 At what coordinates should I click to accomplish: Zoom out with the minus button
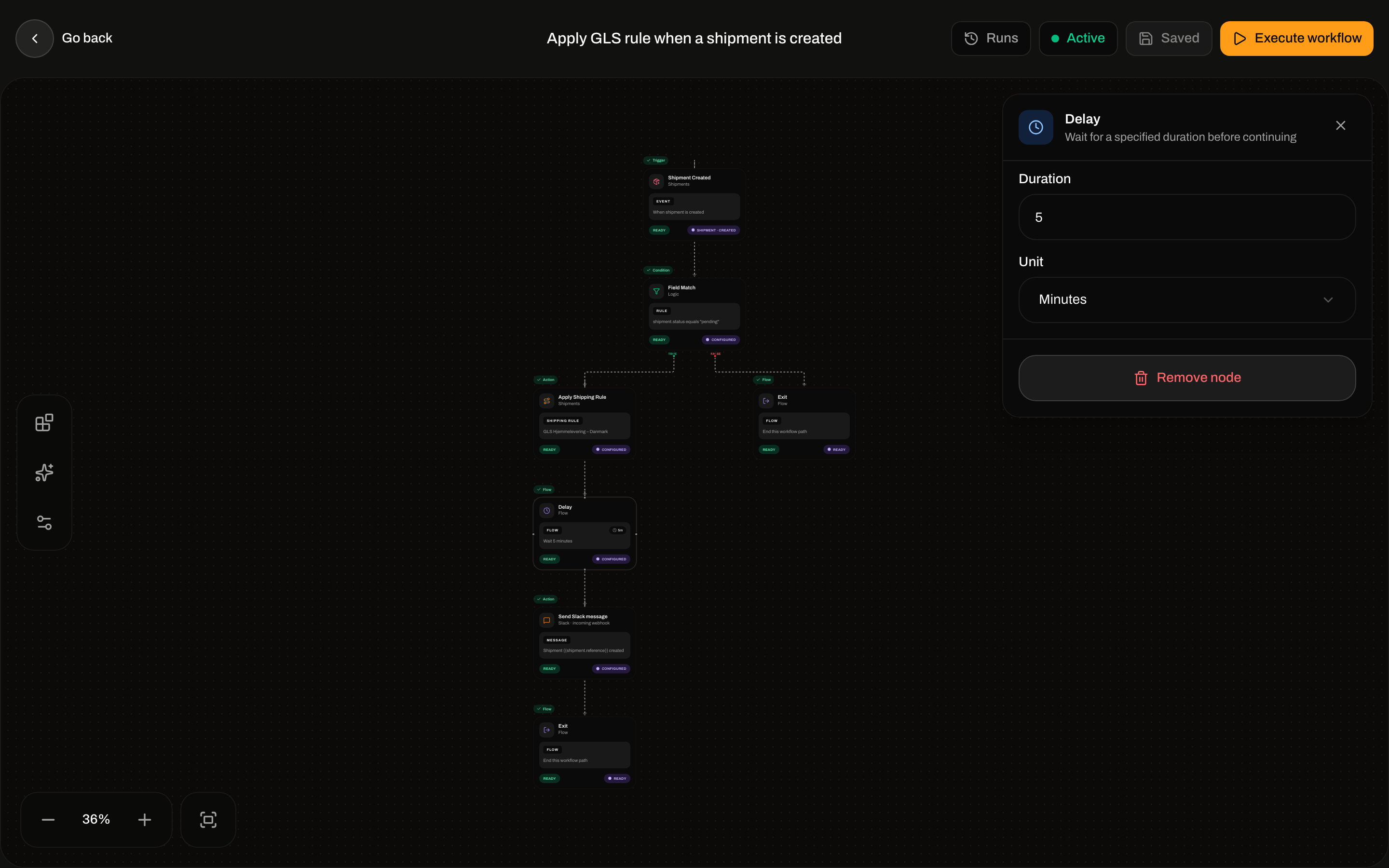[48, 819]
